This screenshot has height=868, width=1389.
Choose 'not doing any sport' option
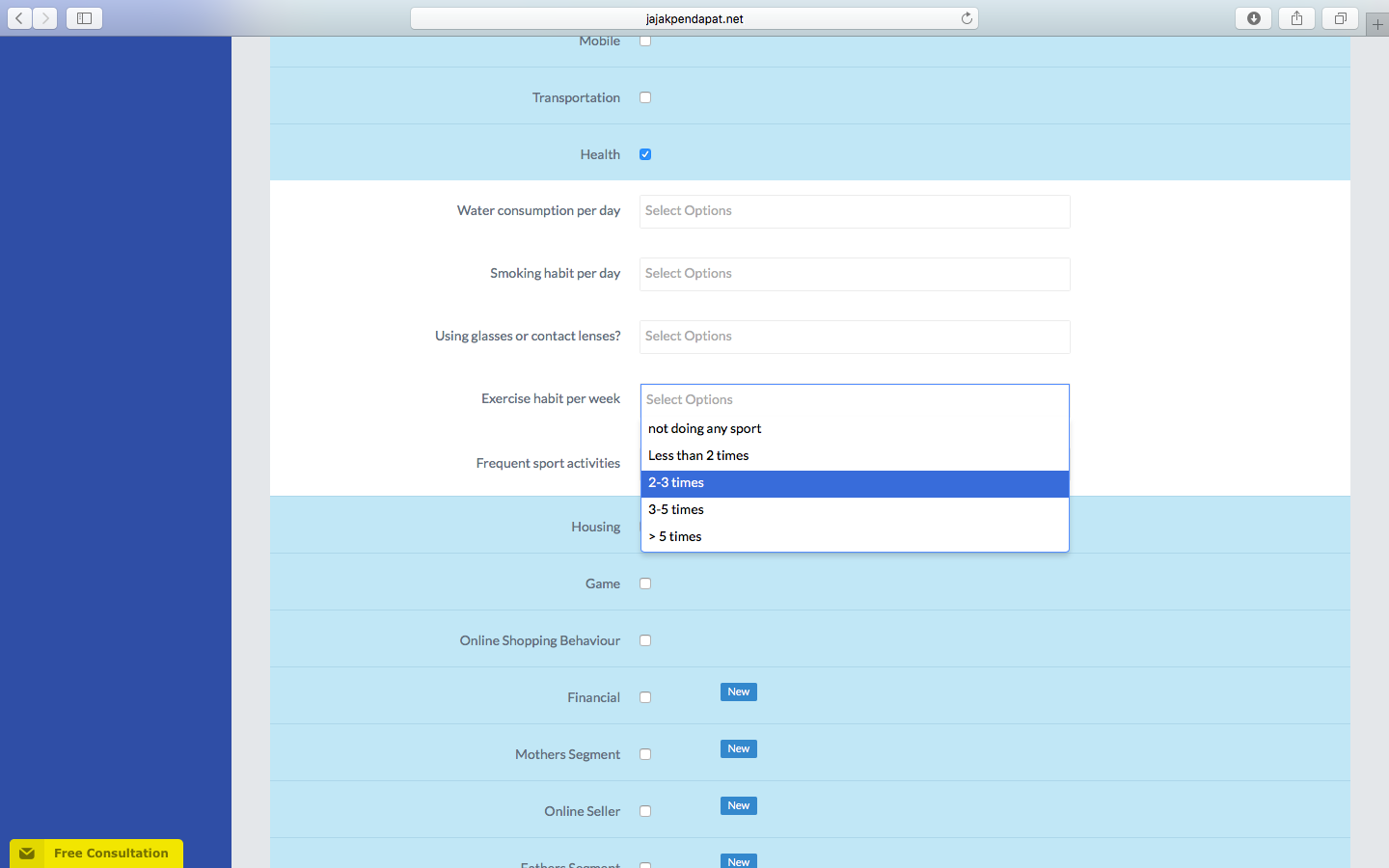(855, 428)
